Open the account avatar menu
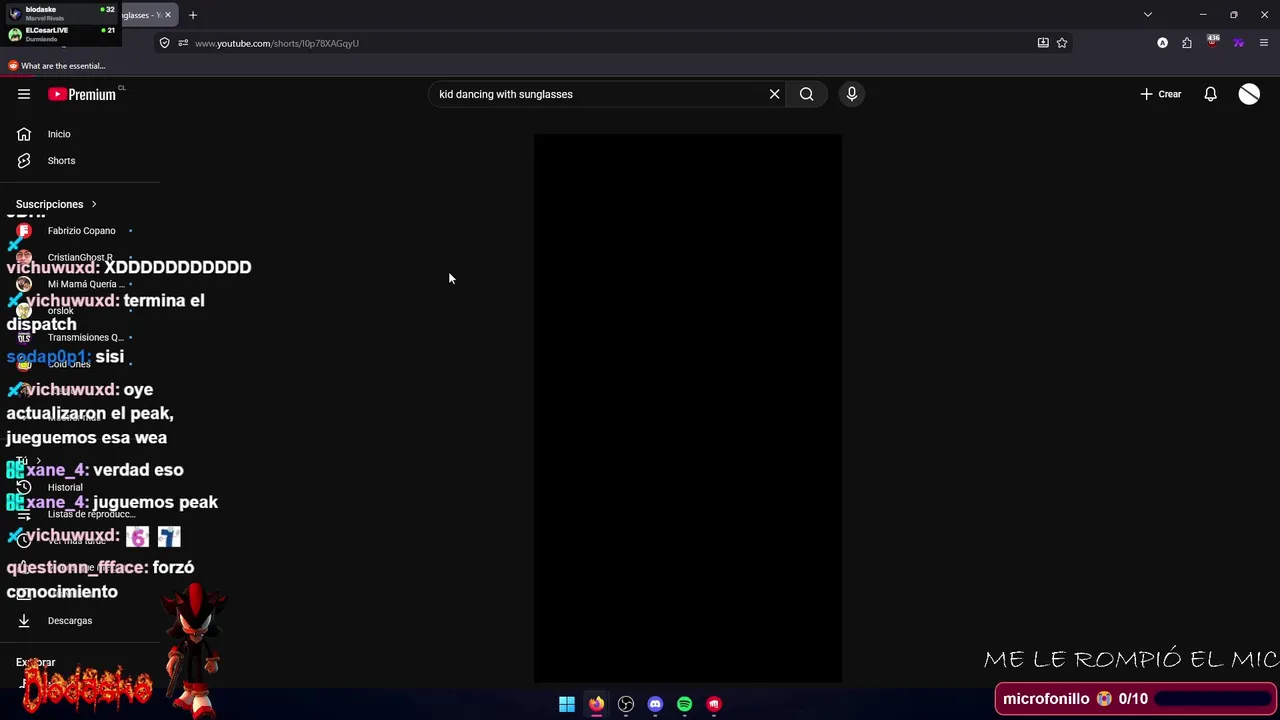 [x=1249, y=94]
